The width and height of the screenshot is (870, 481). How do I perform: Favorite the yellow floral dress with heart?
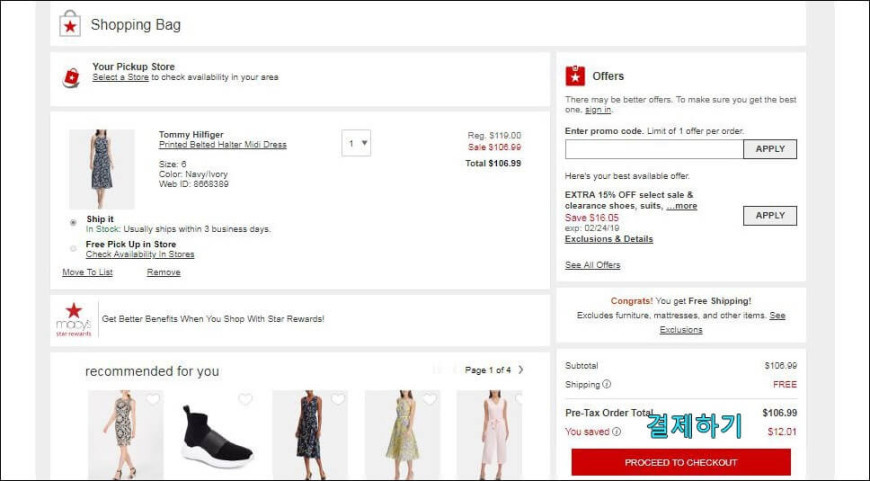click(429, 399)
